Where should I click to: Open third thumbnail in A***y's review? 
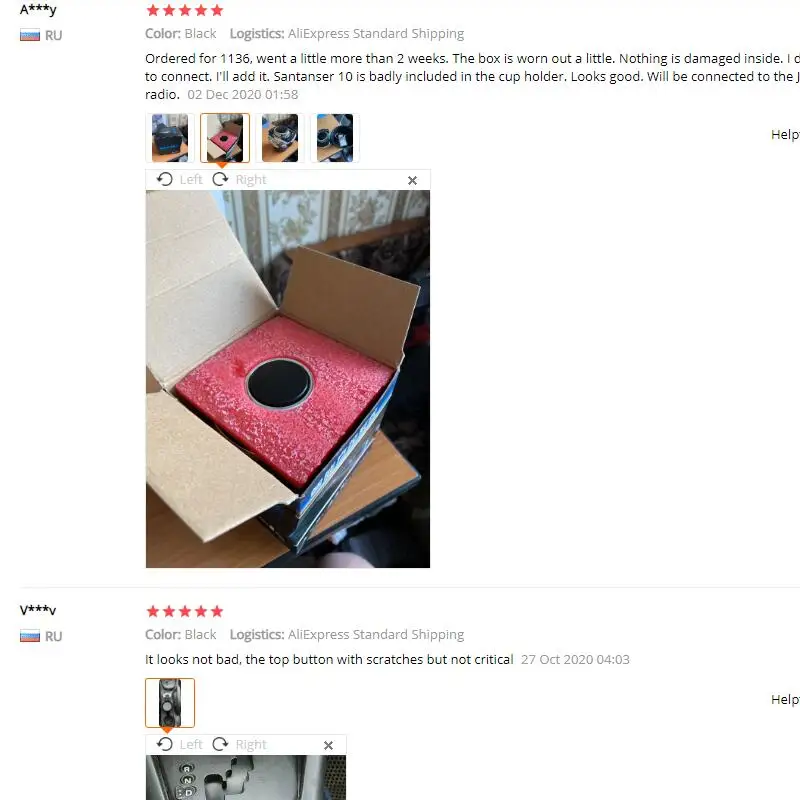[x=280, y=138]
